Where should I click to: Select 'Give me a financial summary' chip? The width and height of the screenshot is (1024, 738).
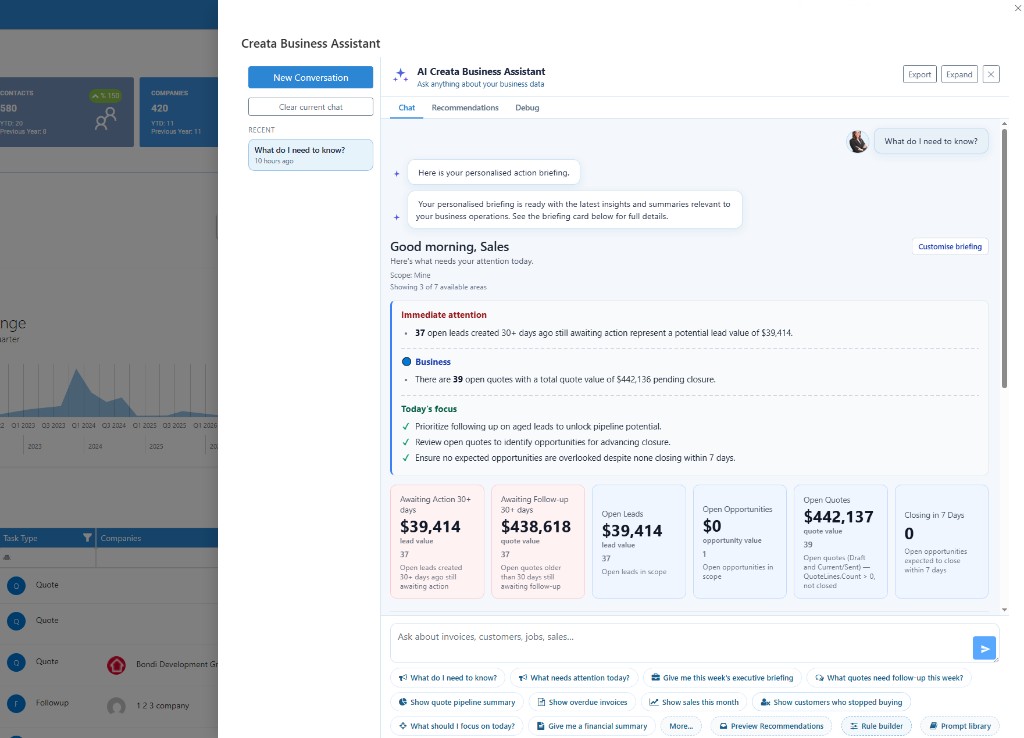[592, 726]
